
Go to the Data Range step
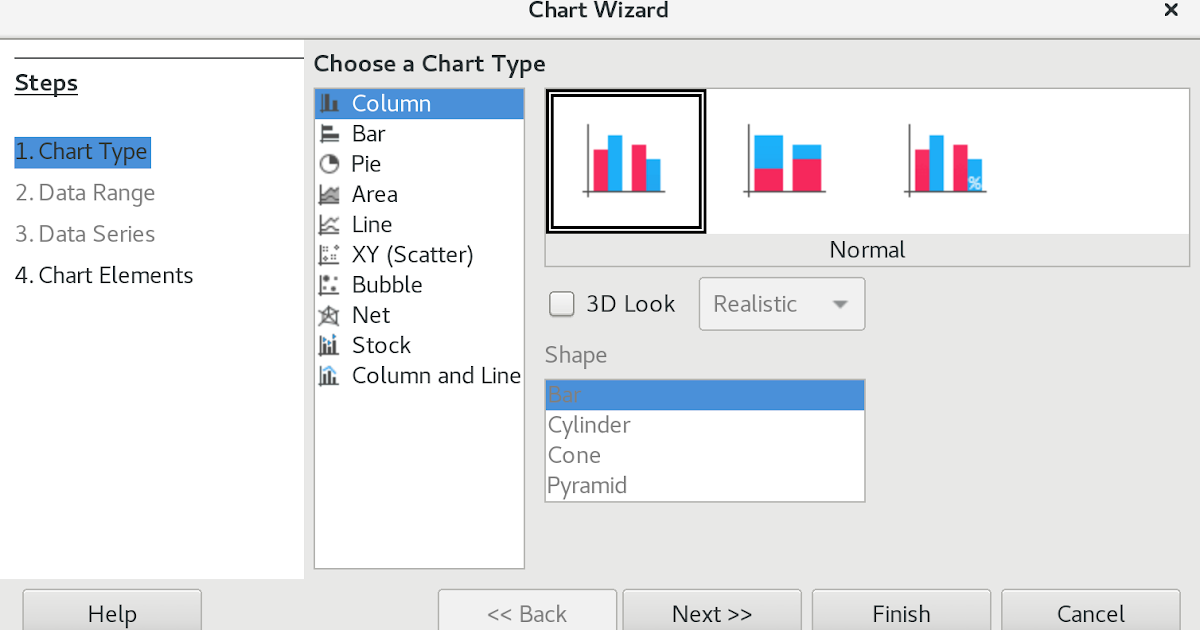click(85, 192)
